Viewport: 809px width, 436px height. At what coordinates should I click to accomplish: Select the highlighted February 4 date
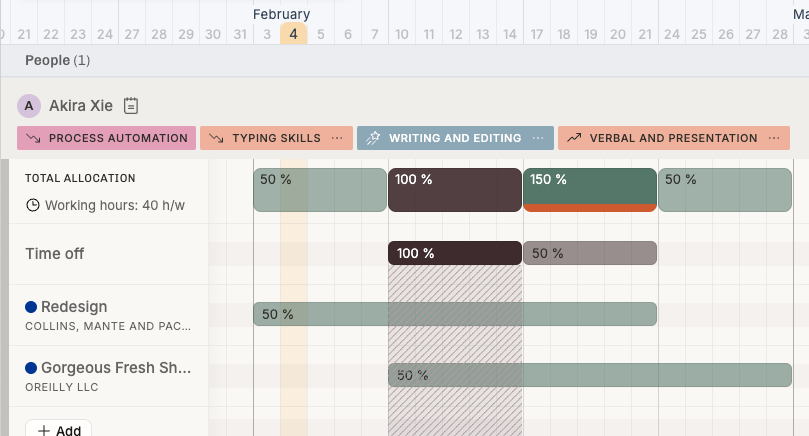tap(293, 34)
